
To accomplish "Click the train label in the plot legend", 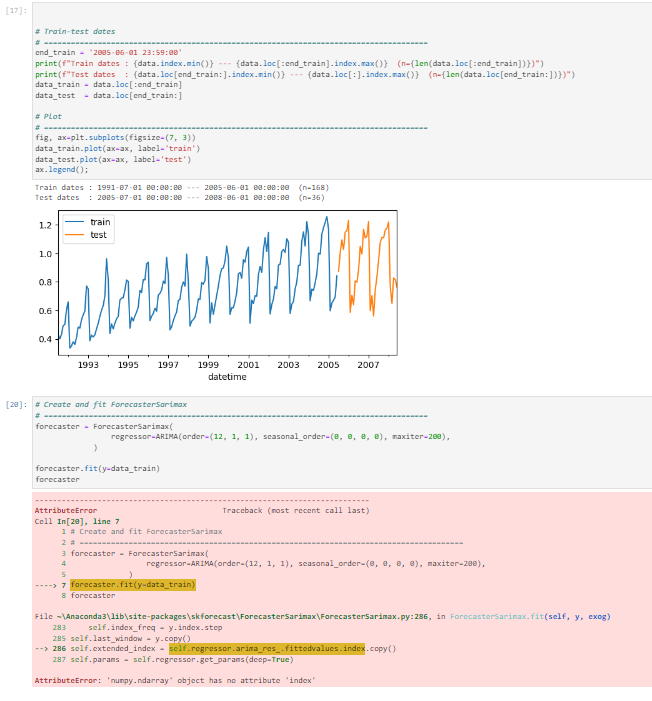I will coord(100,222).
